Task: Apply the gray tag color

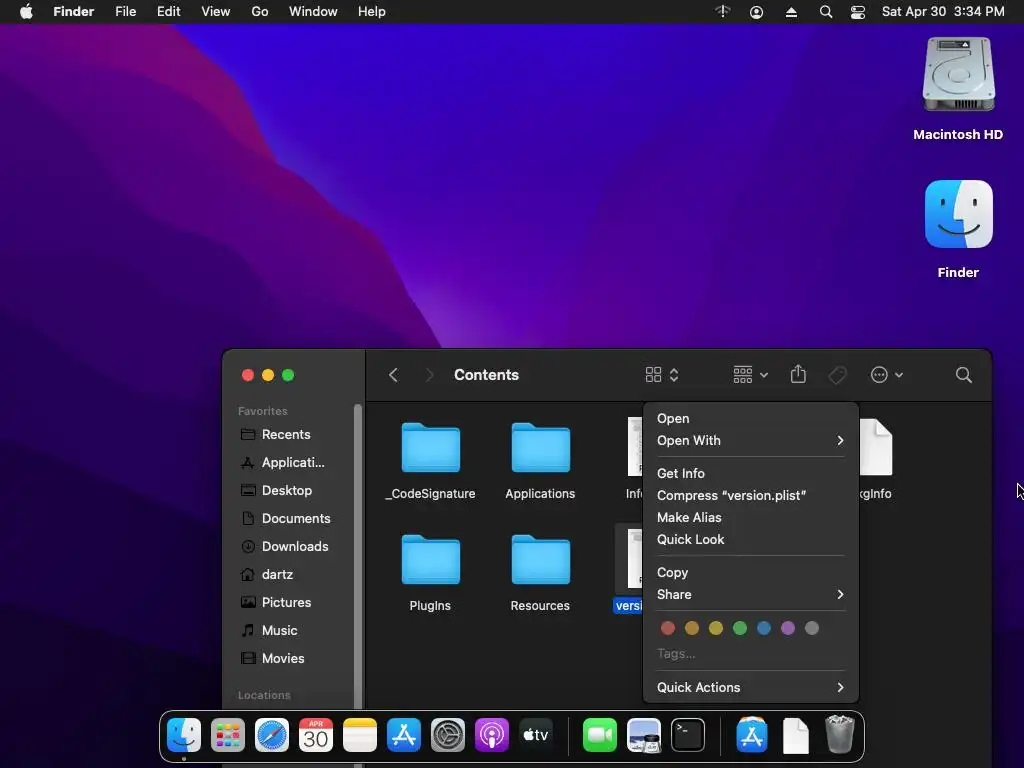Action: 812,628
